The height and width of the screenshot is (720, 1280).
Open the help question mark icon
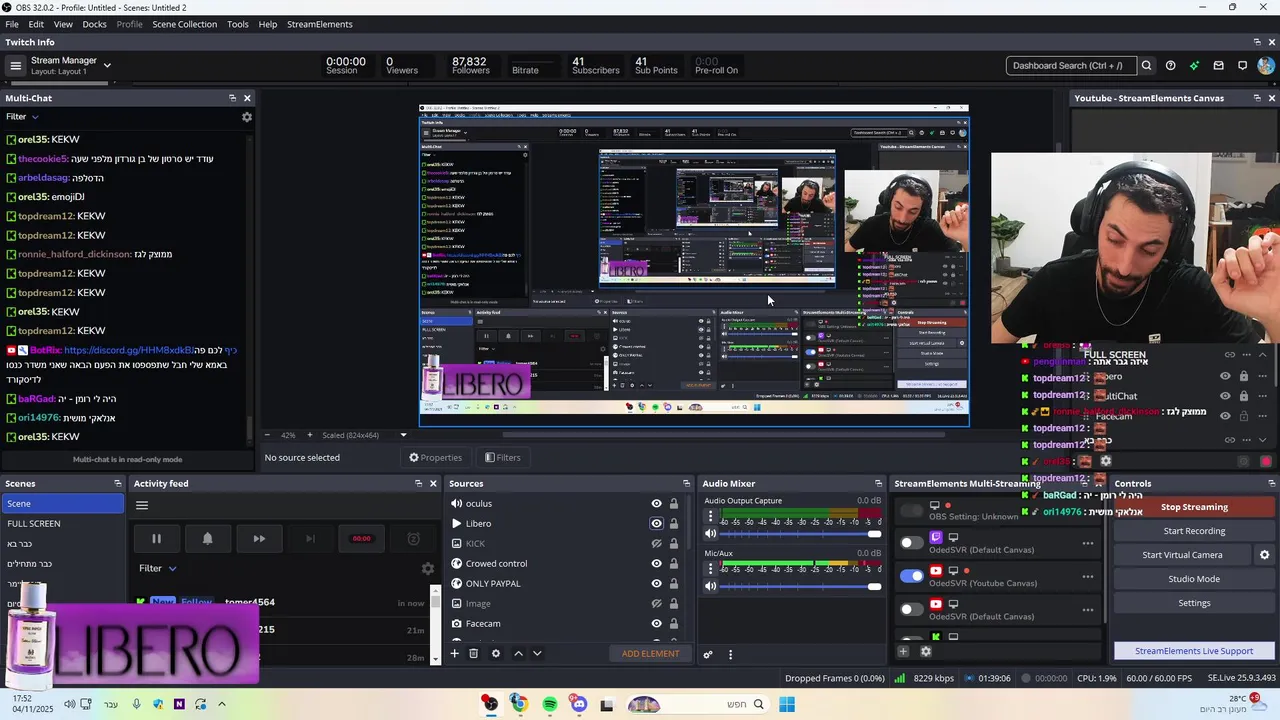[1171, 66]
